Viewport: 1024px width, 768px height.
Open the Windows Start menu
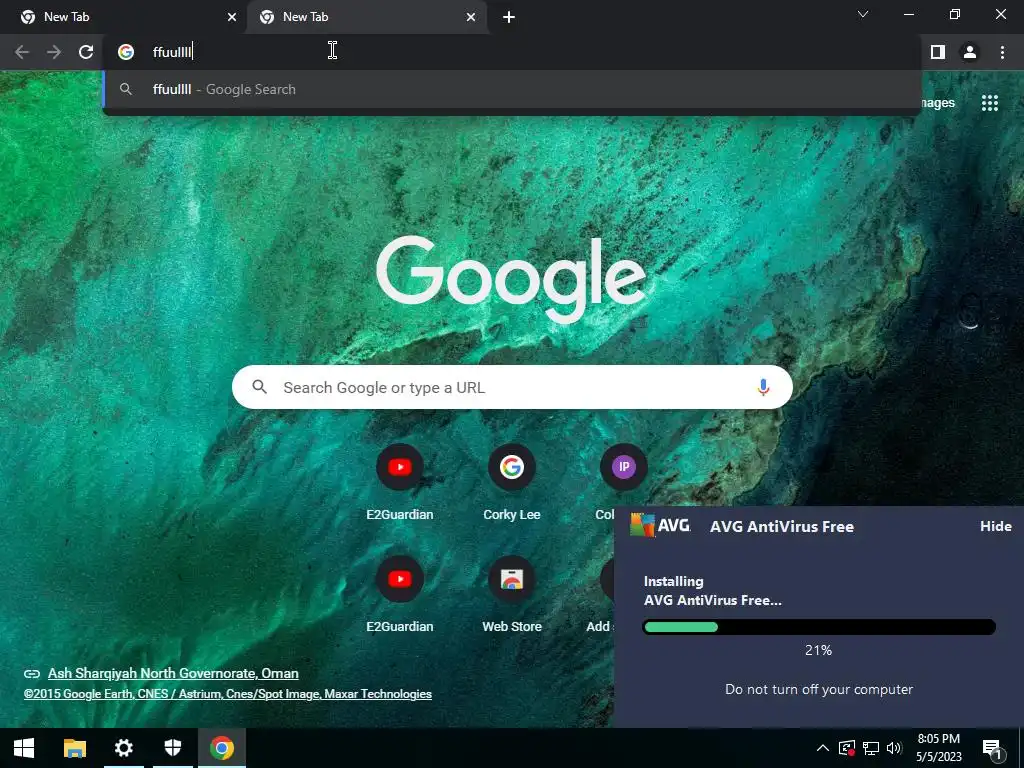(x=24, y=748)
